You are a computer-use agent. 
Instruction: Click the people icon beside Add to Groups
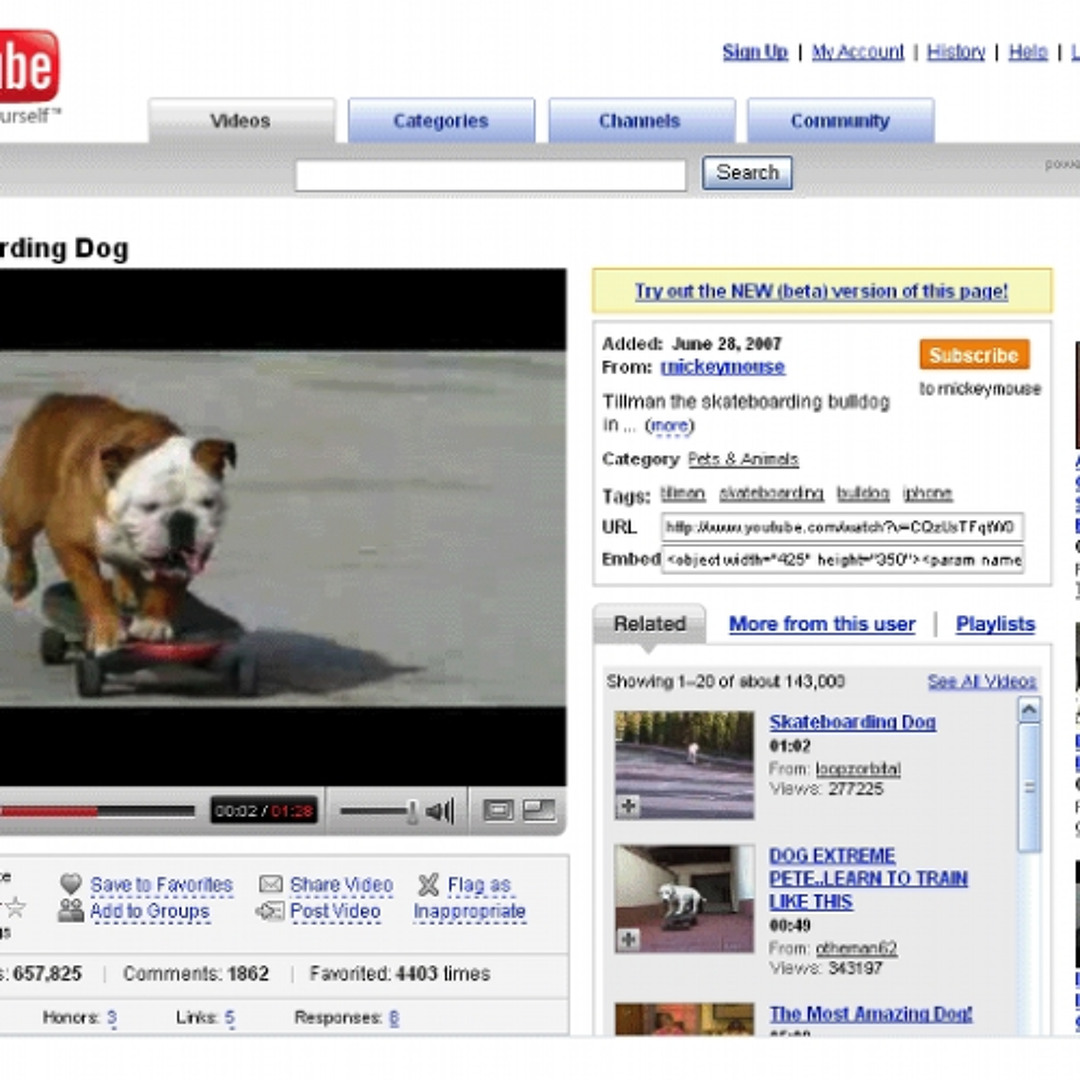71,911
